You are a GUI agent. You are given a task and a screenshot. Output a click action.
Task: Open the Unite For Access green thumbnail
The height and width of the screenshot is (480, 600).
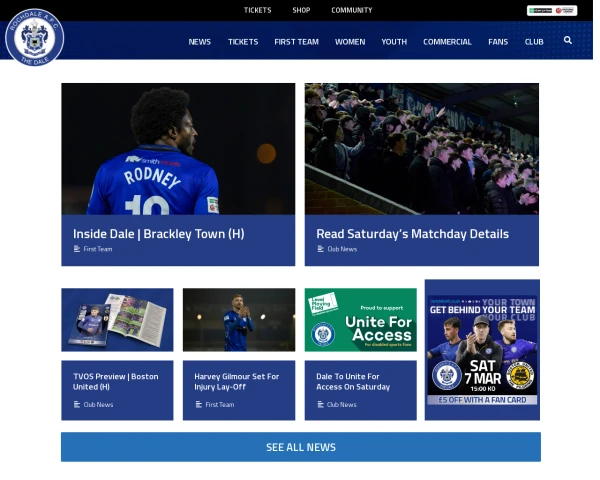pos(360,320)
